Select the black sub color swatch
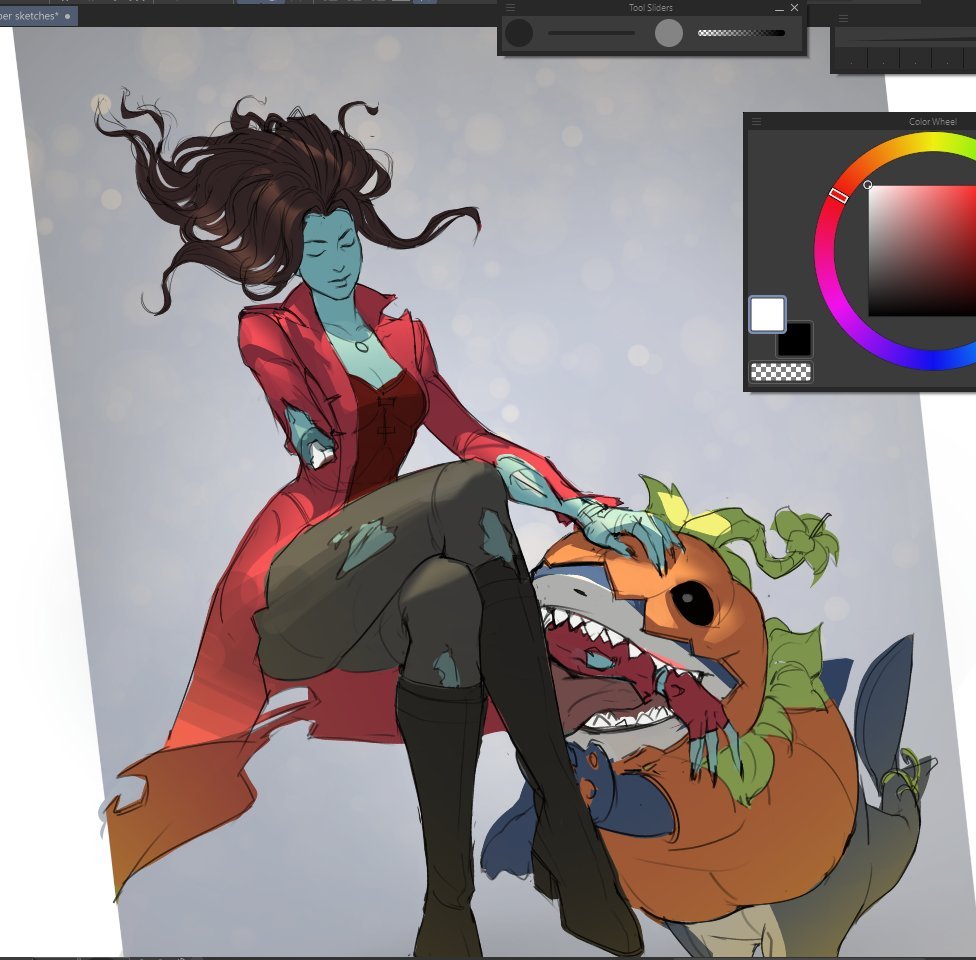The width and height of the screenshot is (976, 960). (x=795, y=339)
